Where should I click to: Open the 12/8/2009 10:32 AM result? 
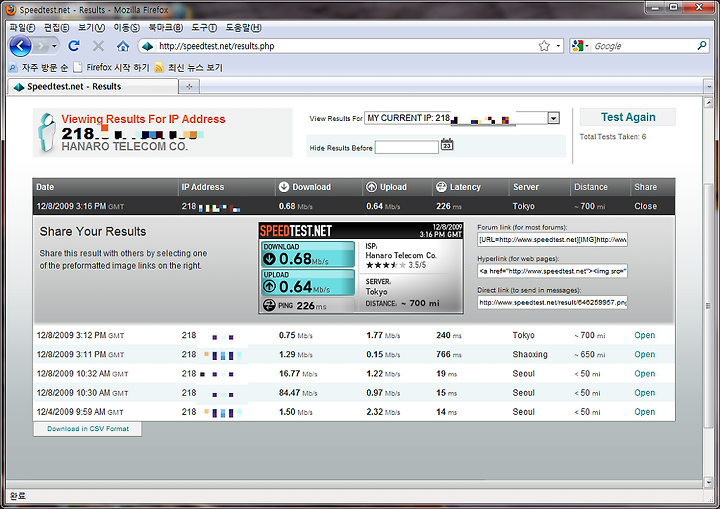pos(645,374)
